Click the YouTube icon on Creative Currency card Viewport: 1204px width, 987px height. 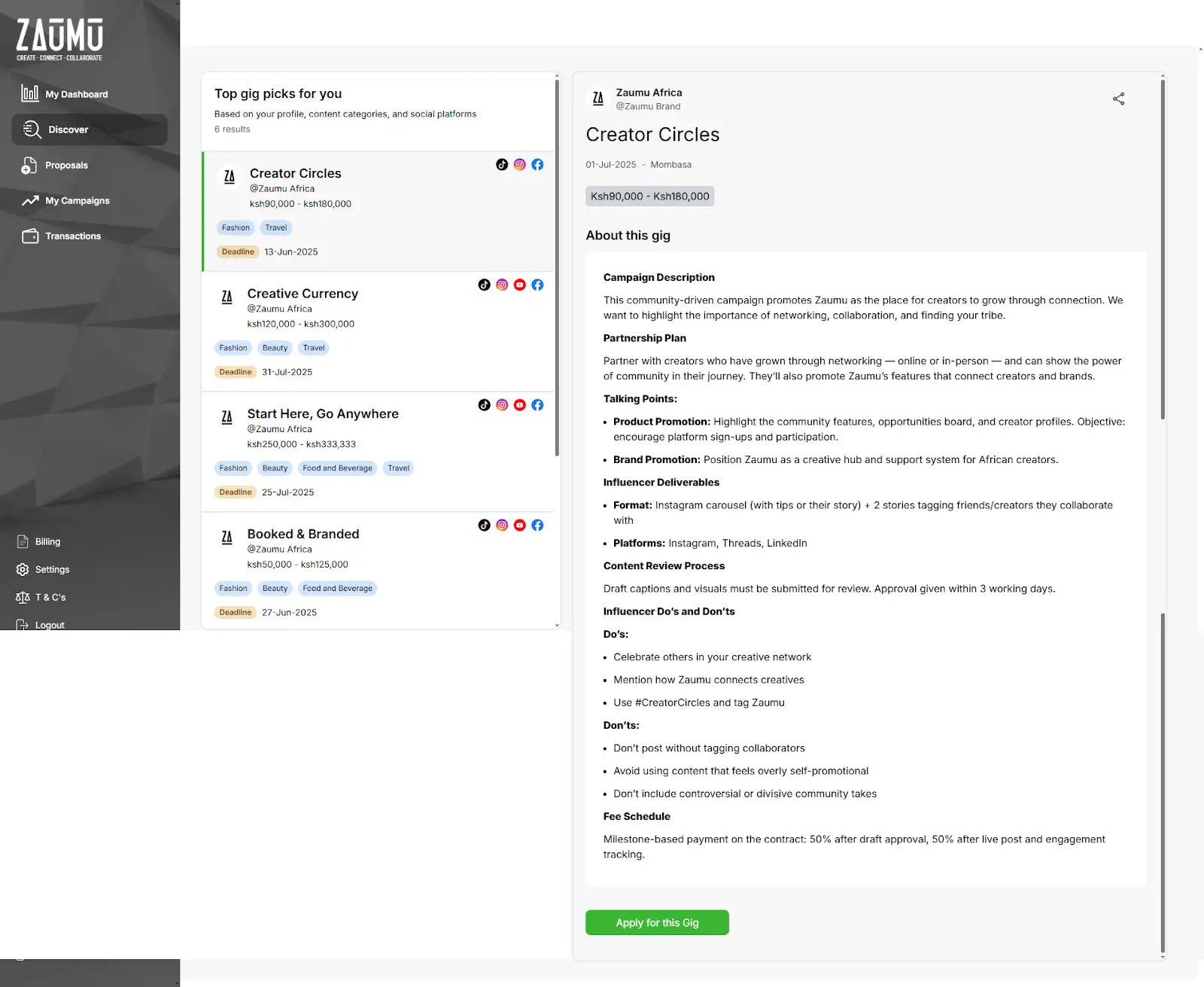[x=520, y=285]
